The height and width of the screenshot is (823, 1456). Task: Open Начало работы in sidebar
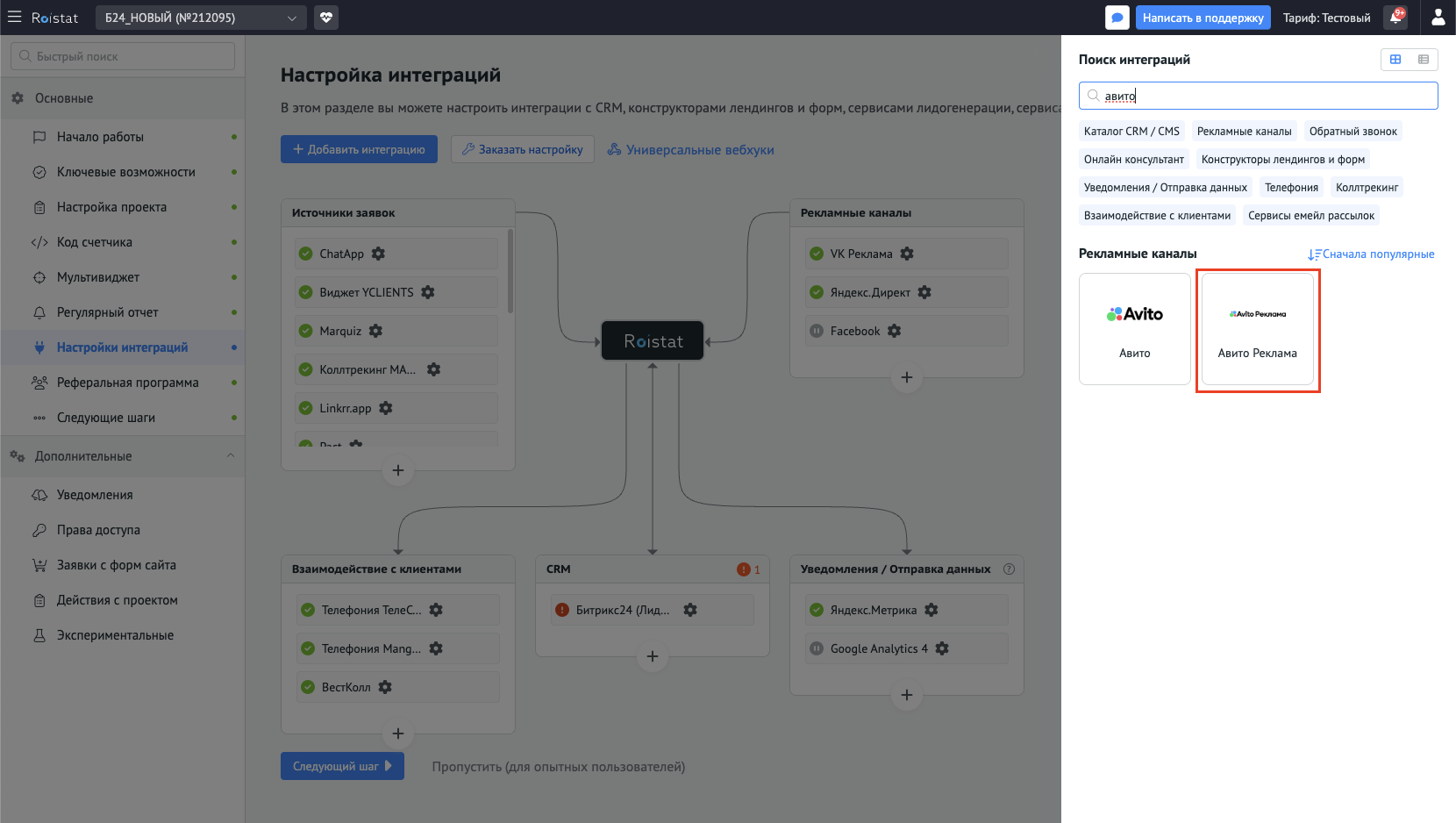123,137
